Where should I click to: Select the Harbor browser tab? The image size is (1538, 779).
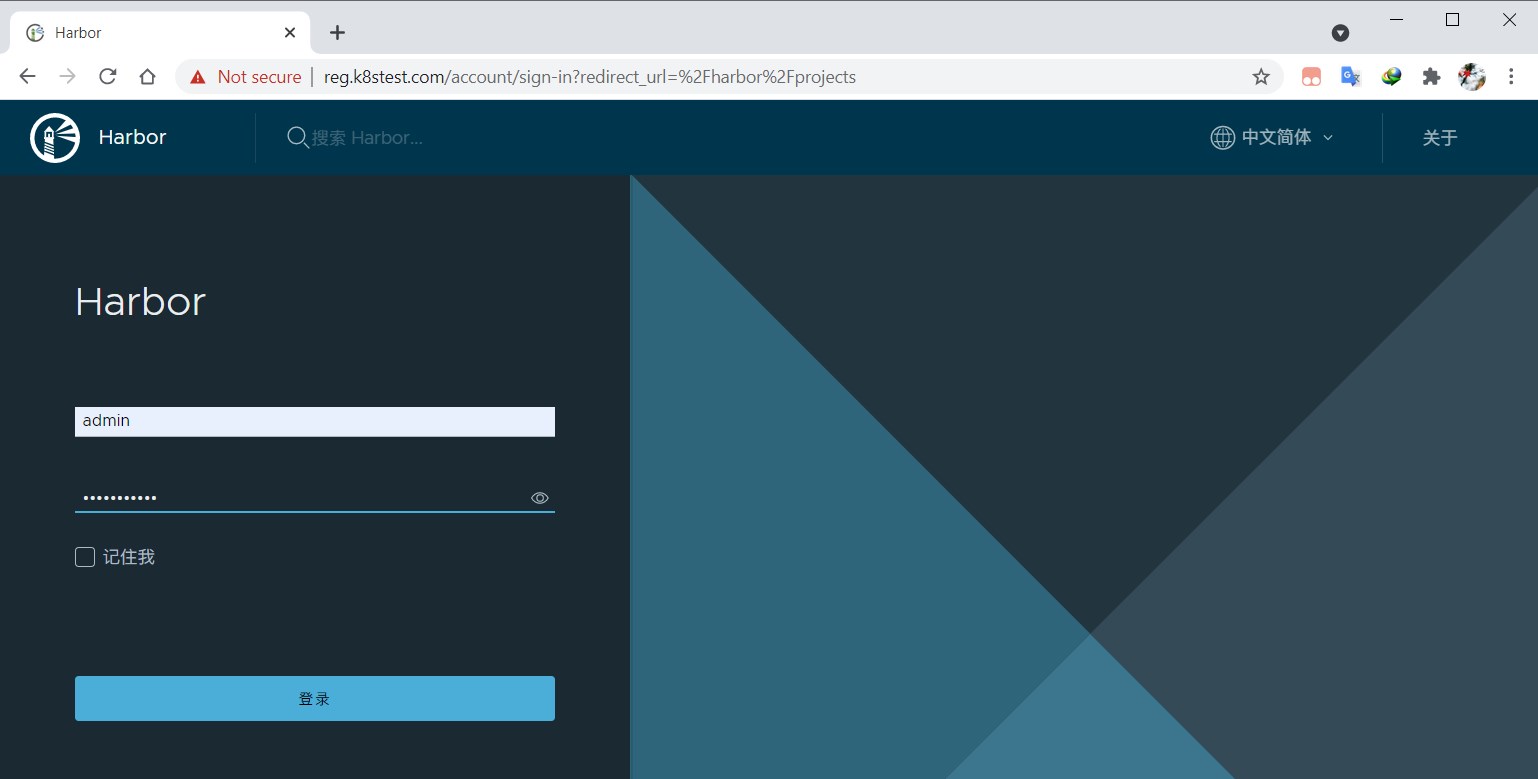pos(160,33)
